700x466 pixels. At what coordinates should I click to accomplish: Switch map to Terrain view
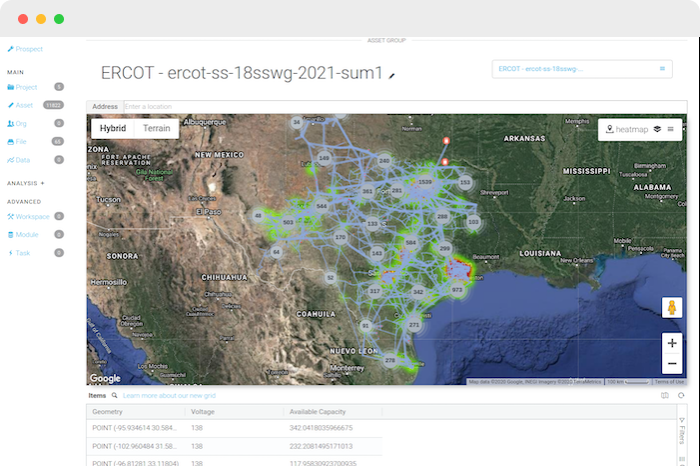click(x=157, y=128)
